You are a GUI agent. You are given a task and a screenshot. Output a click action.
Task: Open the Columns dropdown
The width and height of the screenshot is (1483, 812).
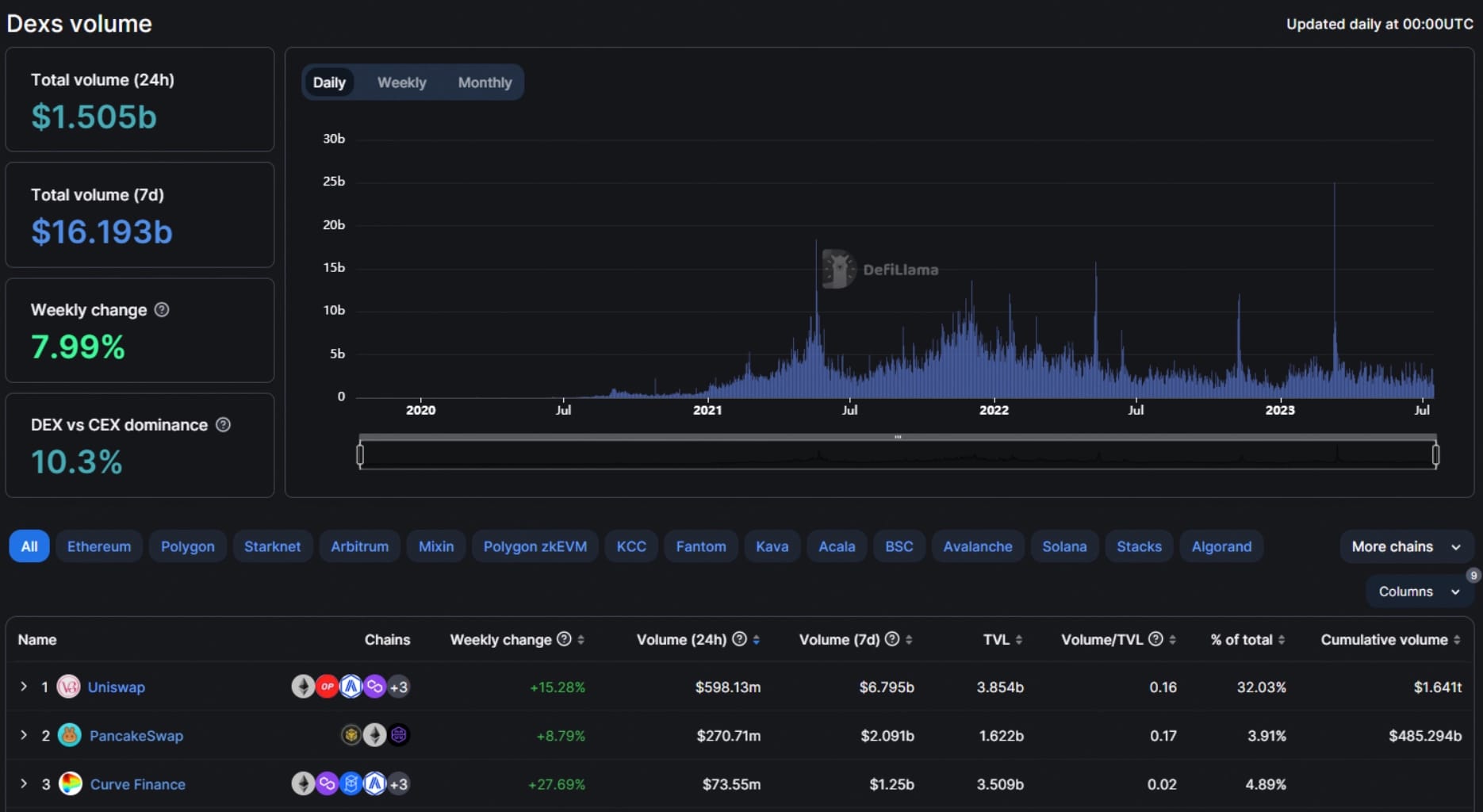[1419, 592]
